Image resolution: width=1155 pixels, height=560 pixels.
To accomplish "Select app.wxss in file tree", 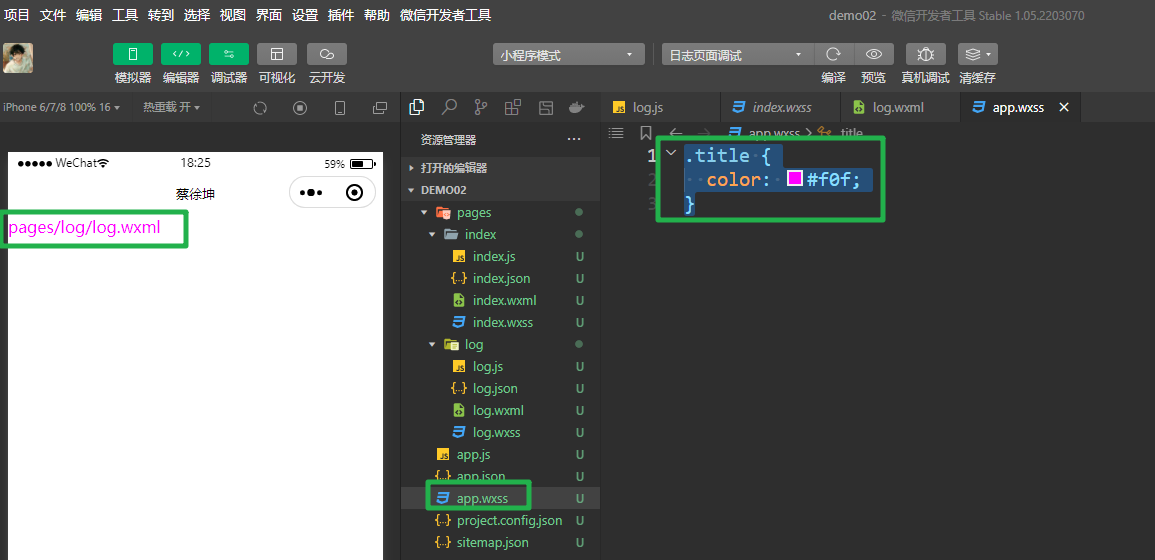I will (501, 498).
